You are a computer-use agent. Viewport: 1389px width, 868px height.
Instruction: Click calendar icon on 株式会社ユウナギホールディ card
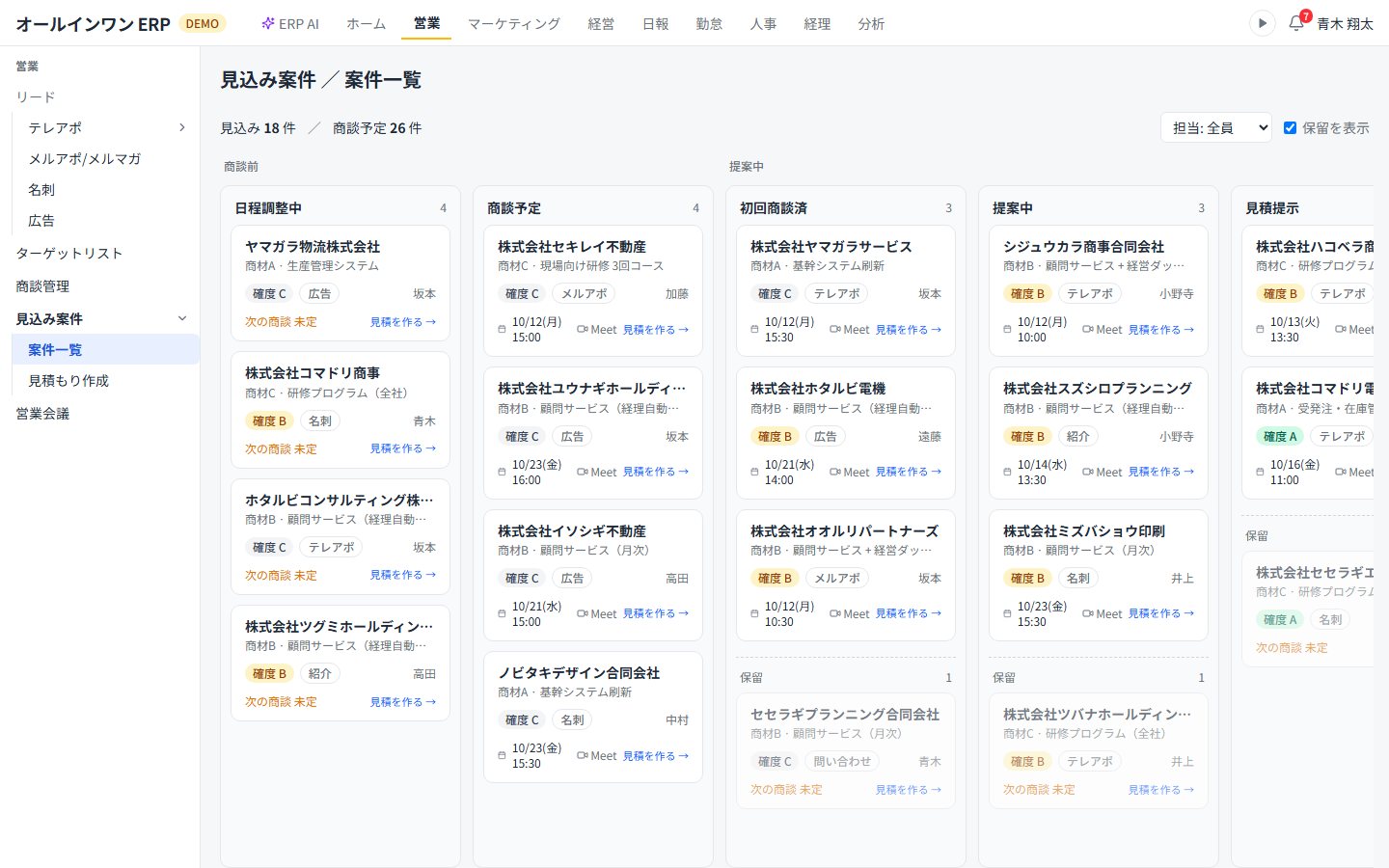click(x=502, y=472)
